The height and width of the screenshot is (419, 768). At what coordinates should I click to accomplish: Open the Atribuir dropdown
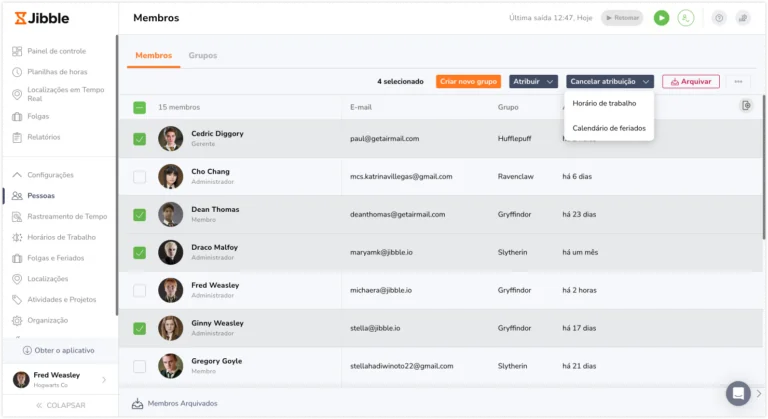coord(533,81)
